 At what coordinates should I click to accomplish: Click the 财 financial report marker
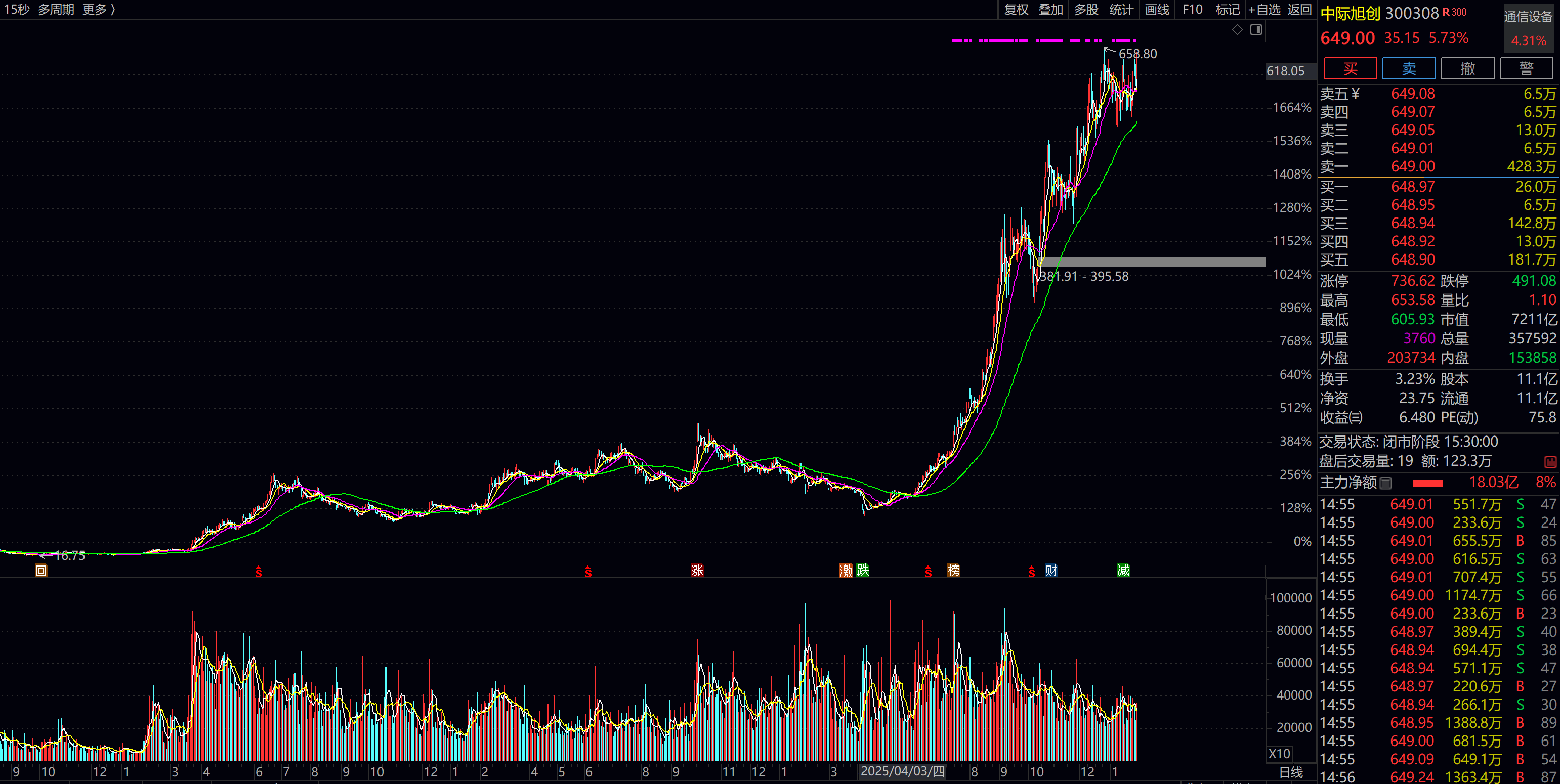click(x=1051, y=570)
